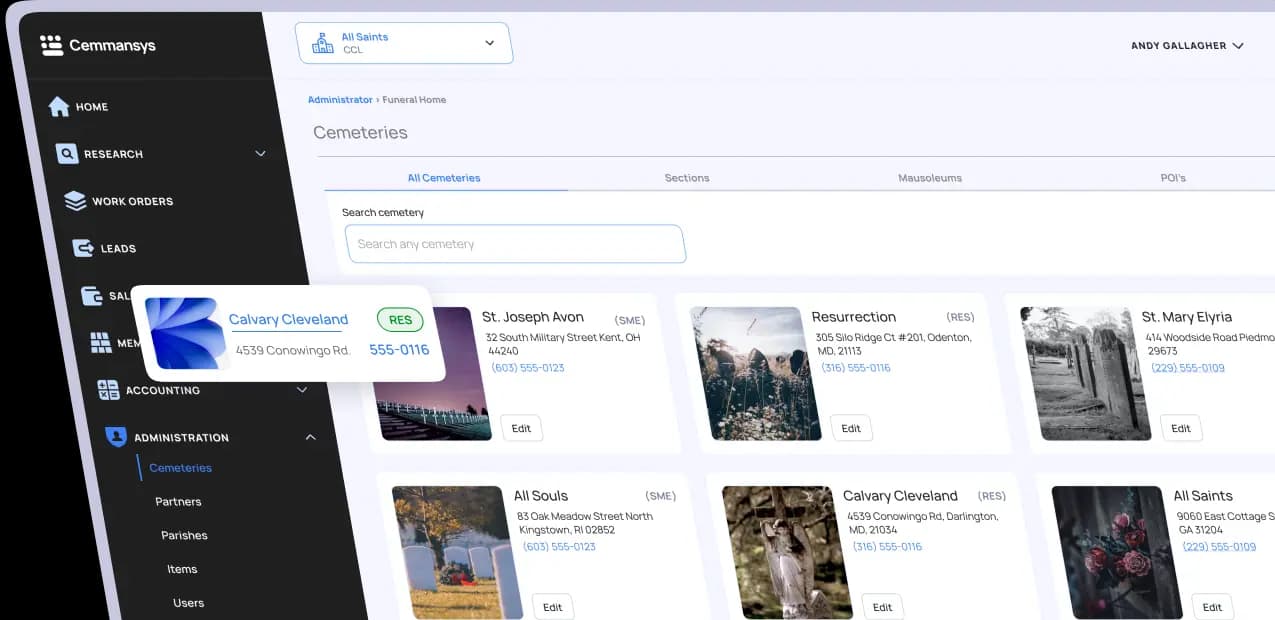Click the All Souls cemetery title
Viewport: 1275px width, 620px height.
(541, 496)
